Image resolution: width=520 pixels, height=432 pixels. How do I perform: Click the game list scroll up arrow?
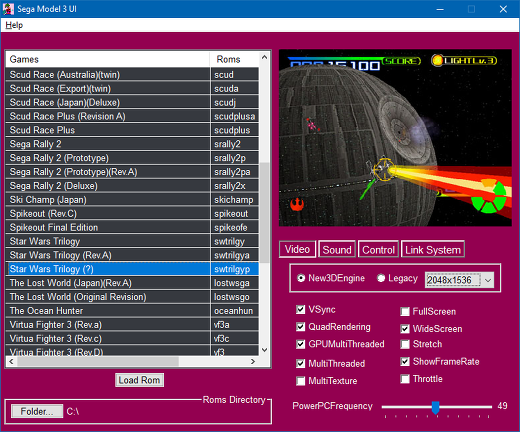264,57
